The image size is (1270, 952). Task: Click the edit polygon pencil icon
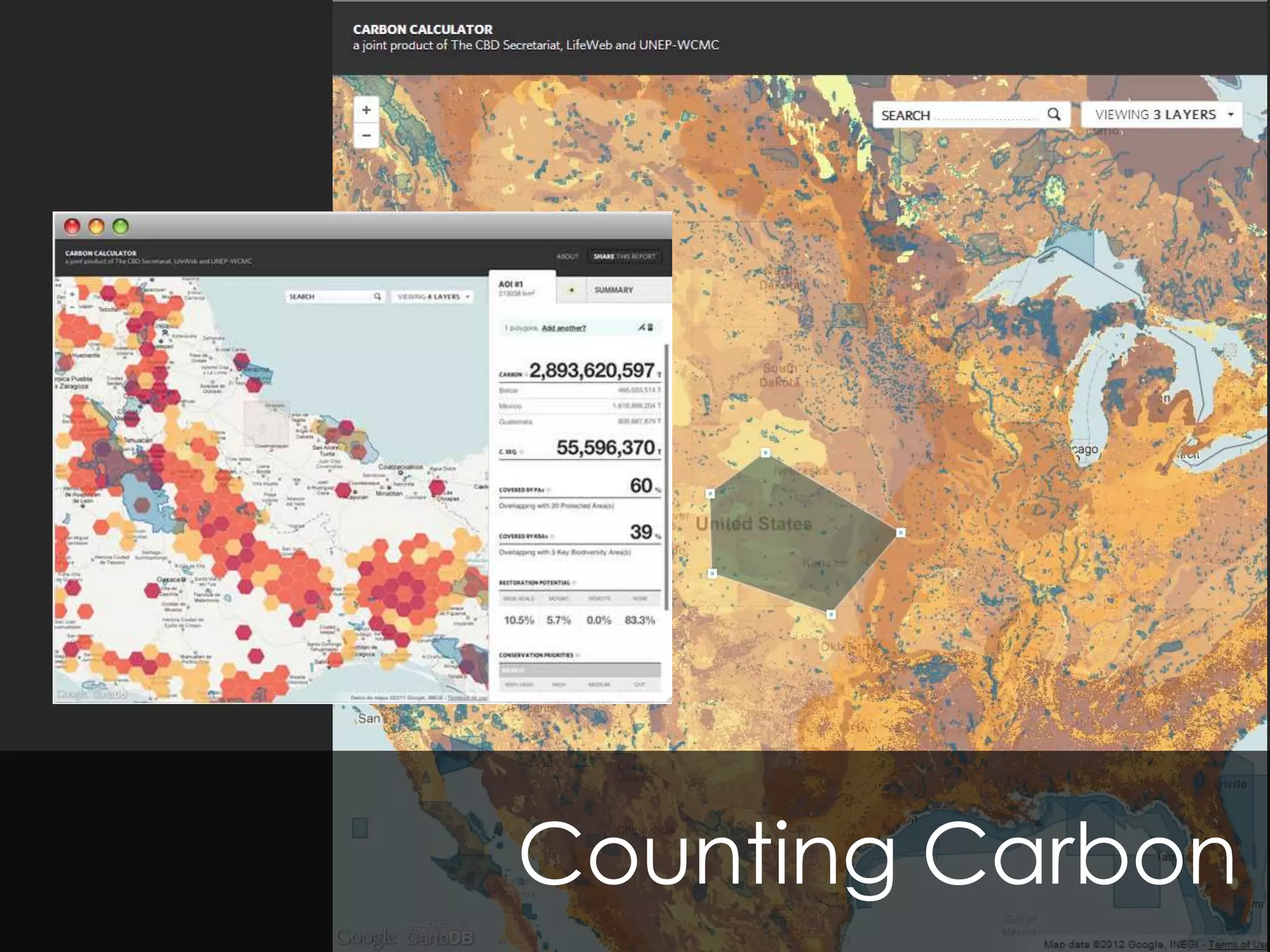(x=642, y=327)
